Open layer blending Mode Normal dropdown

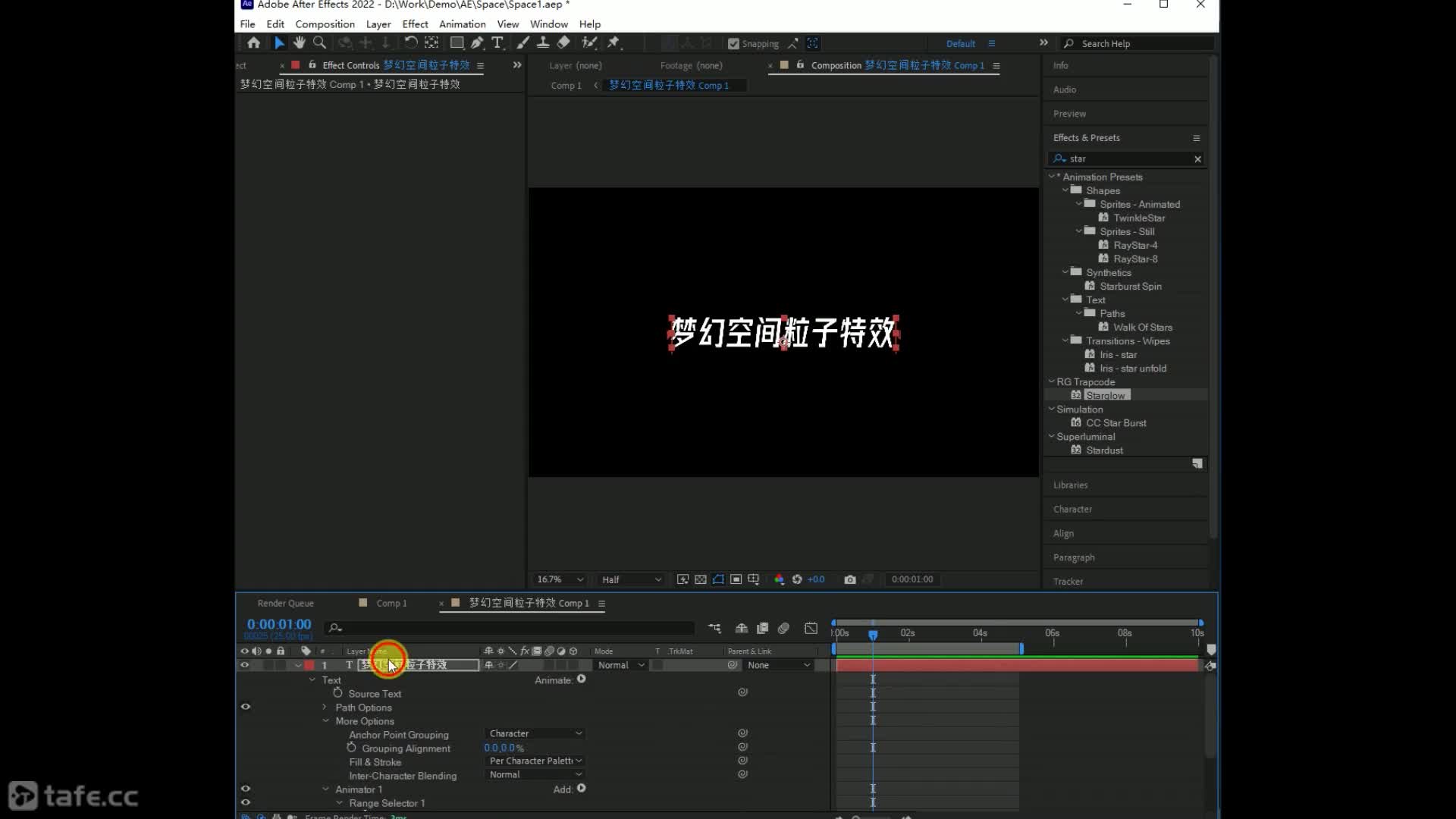(x=620, y=665)
